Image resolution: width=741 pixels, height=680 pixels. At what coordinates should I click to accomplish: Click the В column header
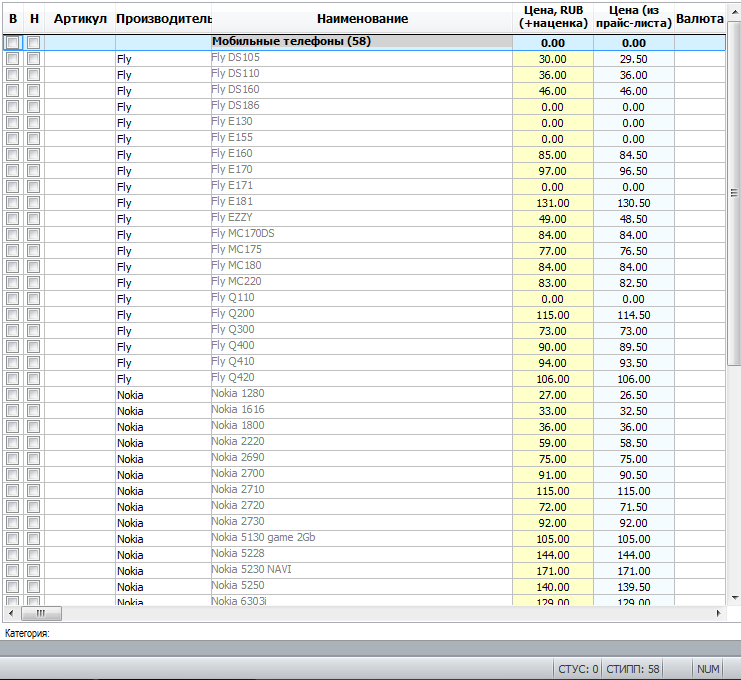coord(13,19)
